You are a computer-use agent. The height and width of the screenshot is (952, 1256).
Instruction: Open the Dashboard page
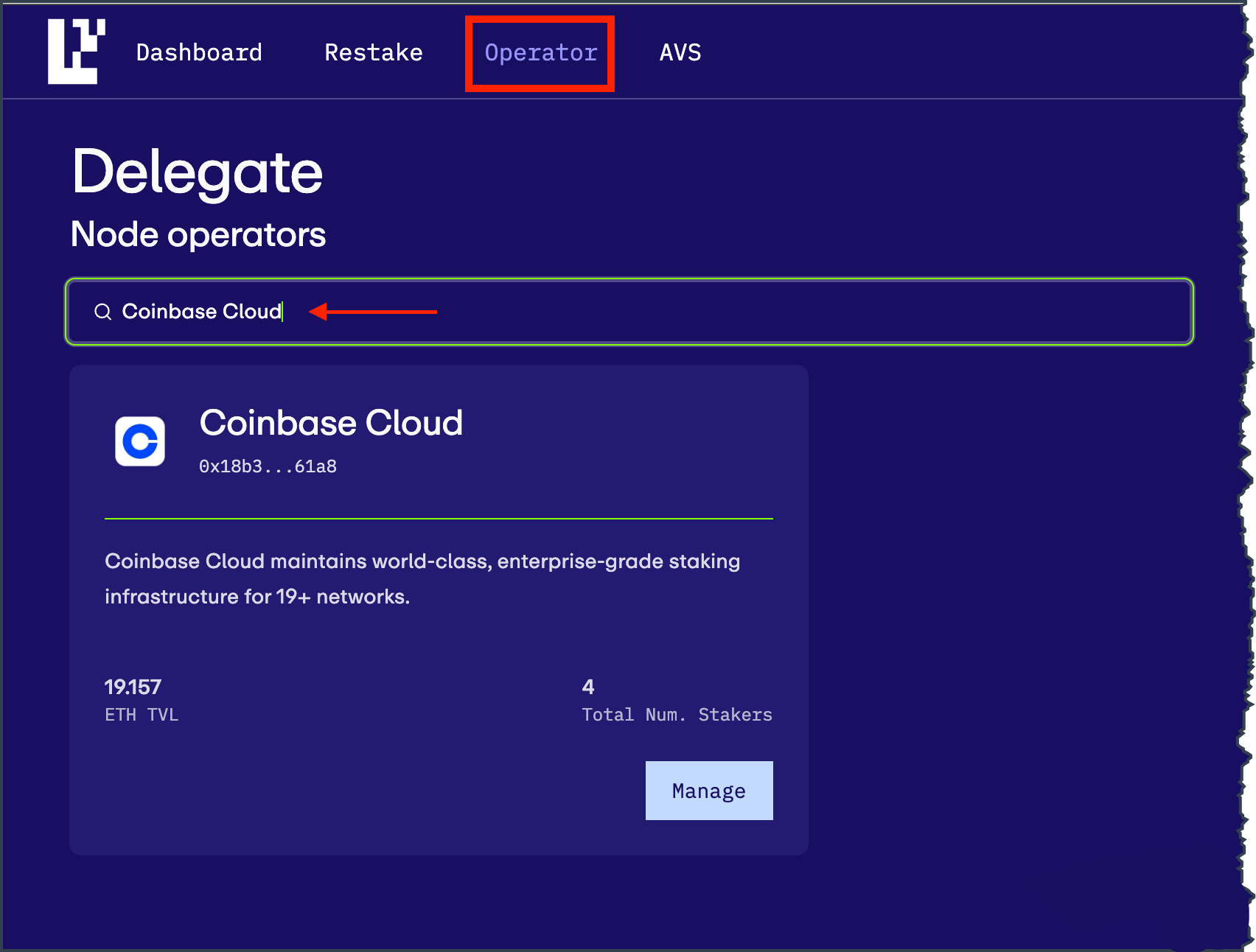coord(199,52)
